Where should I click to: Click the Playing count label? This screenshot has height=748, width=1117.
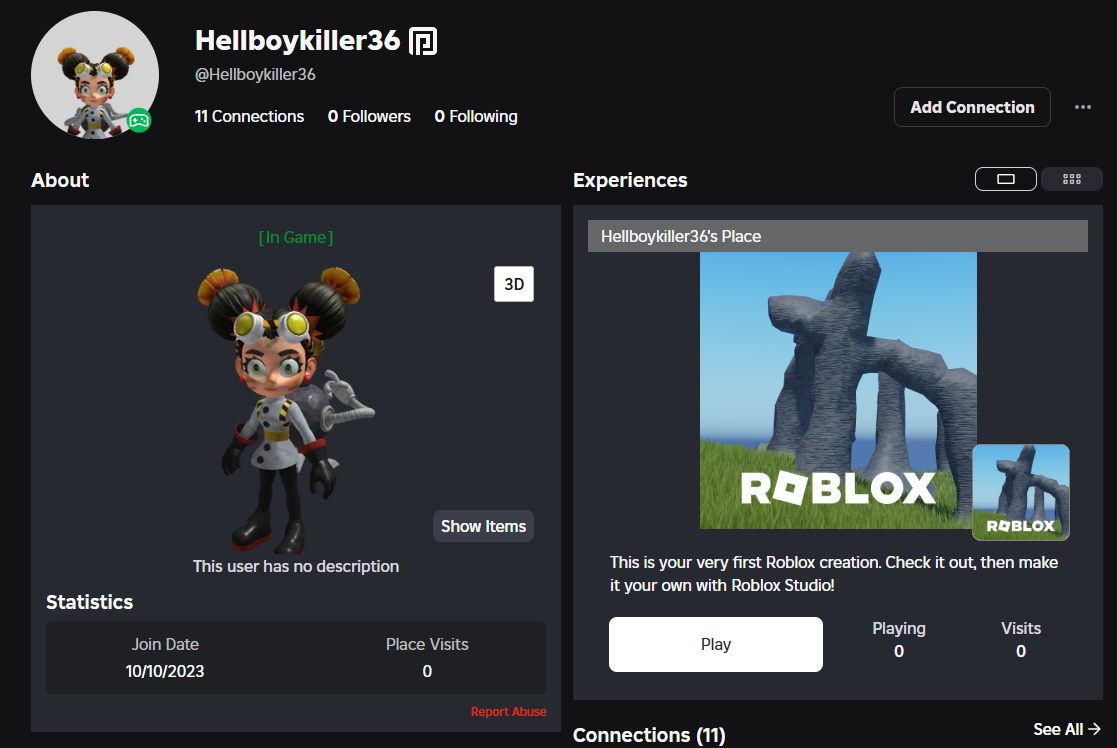pyautogui.click(x=898, y=628)
